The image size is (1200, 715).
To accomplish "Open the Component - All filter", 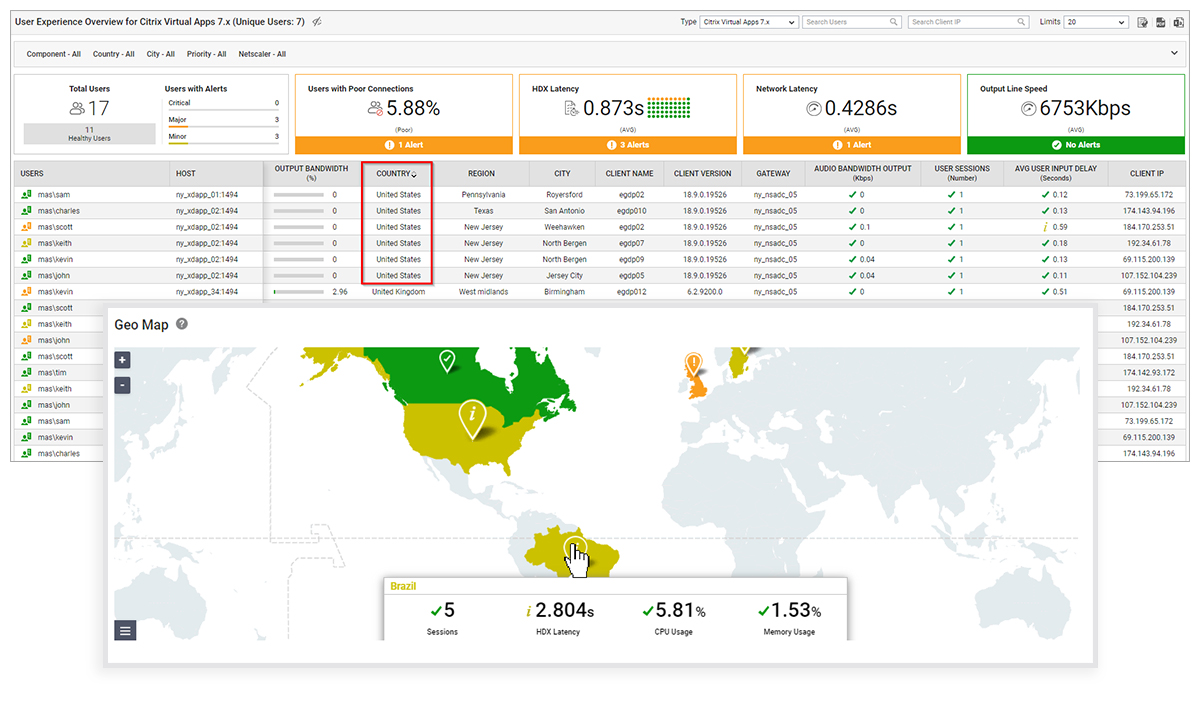I will 54,54.
